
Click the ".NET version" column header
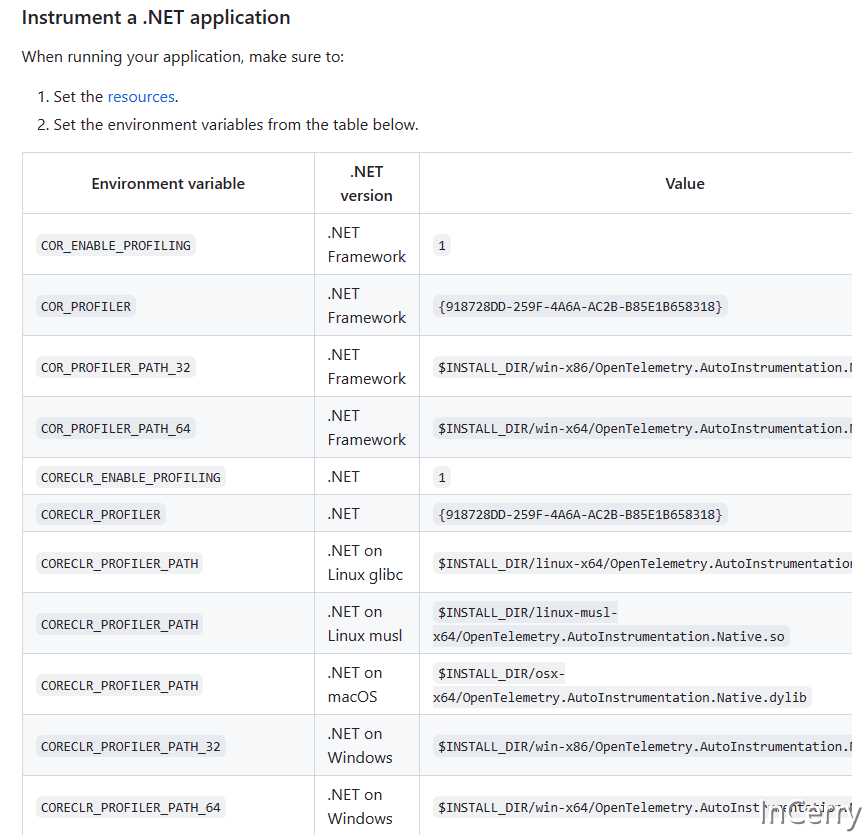pos(366,184)
